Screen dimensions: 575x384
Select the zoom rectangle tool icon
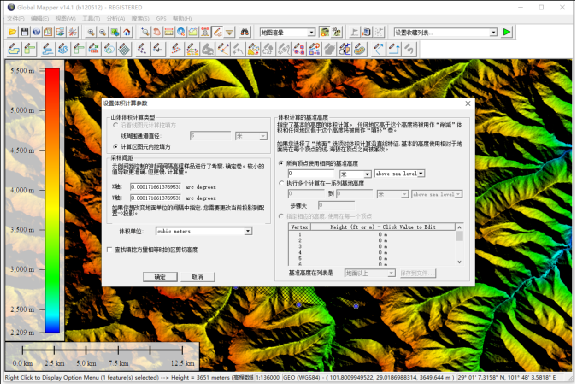point(145,32)
